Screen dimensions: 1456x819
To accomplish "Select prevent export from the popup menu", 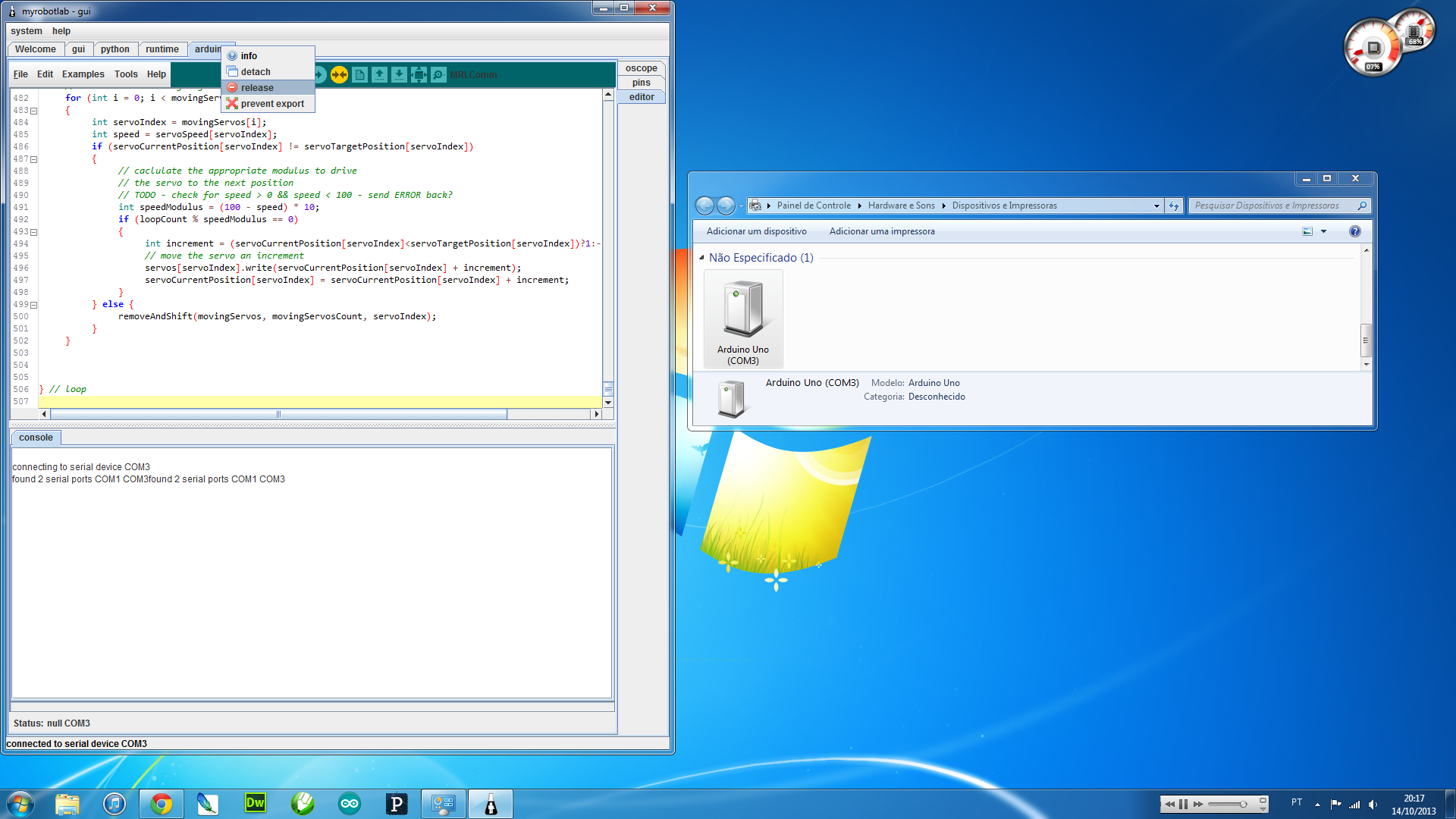I will pos(268,103).
